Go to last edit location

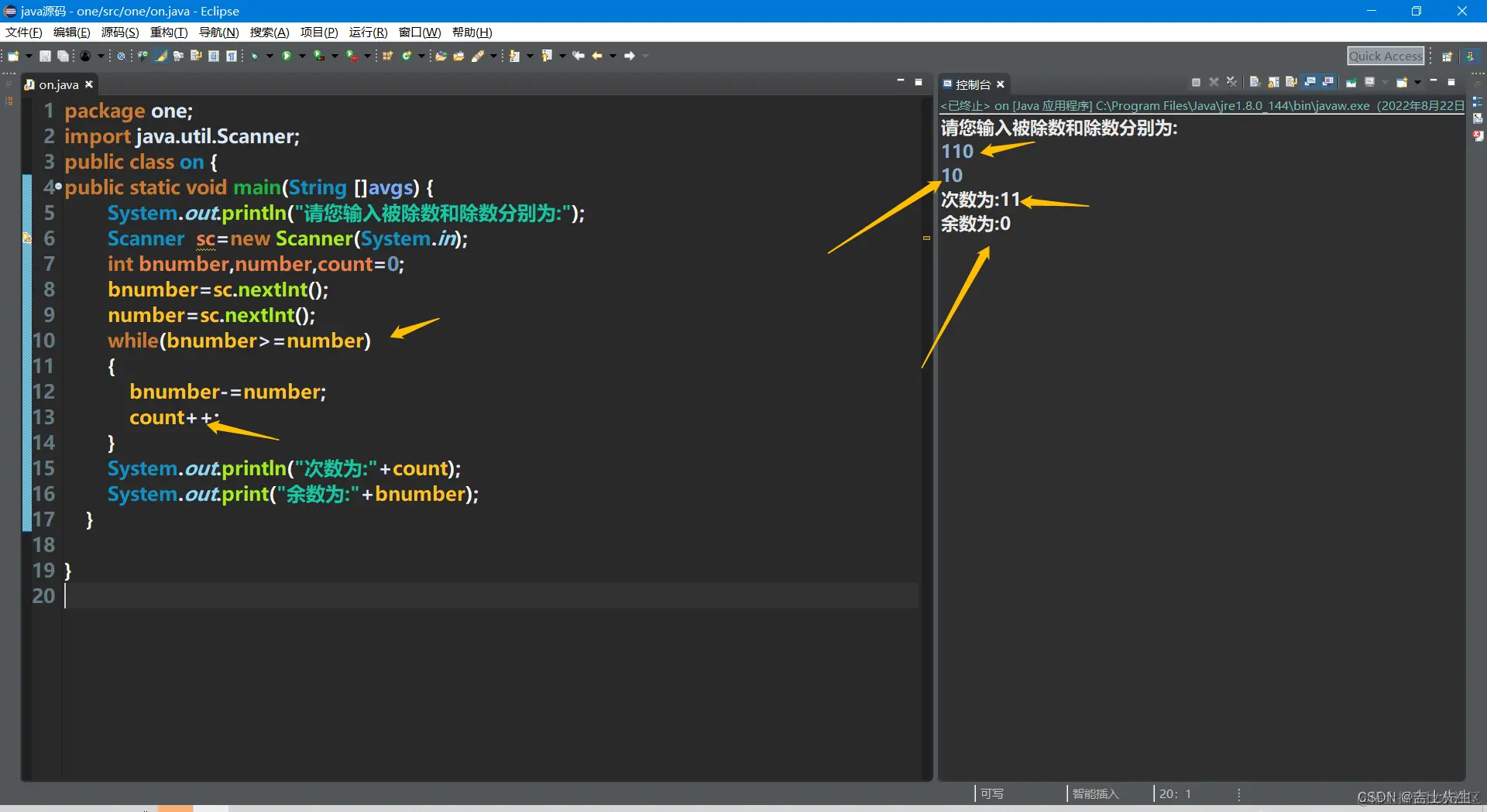pos(579,56)
